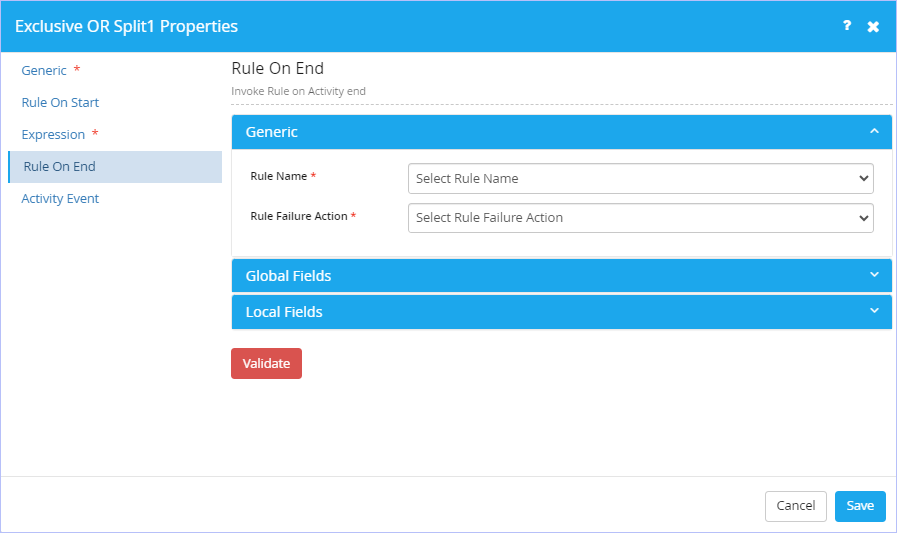Click the Cancel button
The height and width of the screenshot is (533, 897).
[x=796, y=506]
